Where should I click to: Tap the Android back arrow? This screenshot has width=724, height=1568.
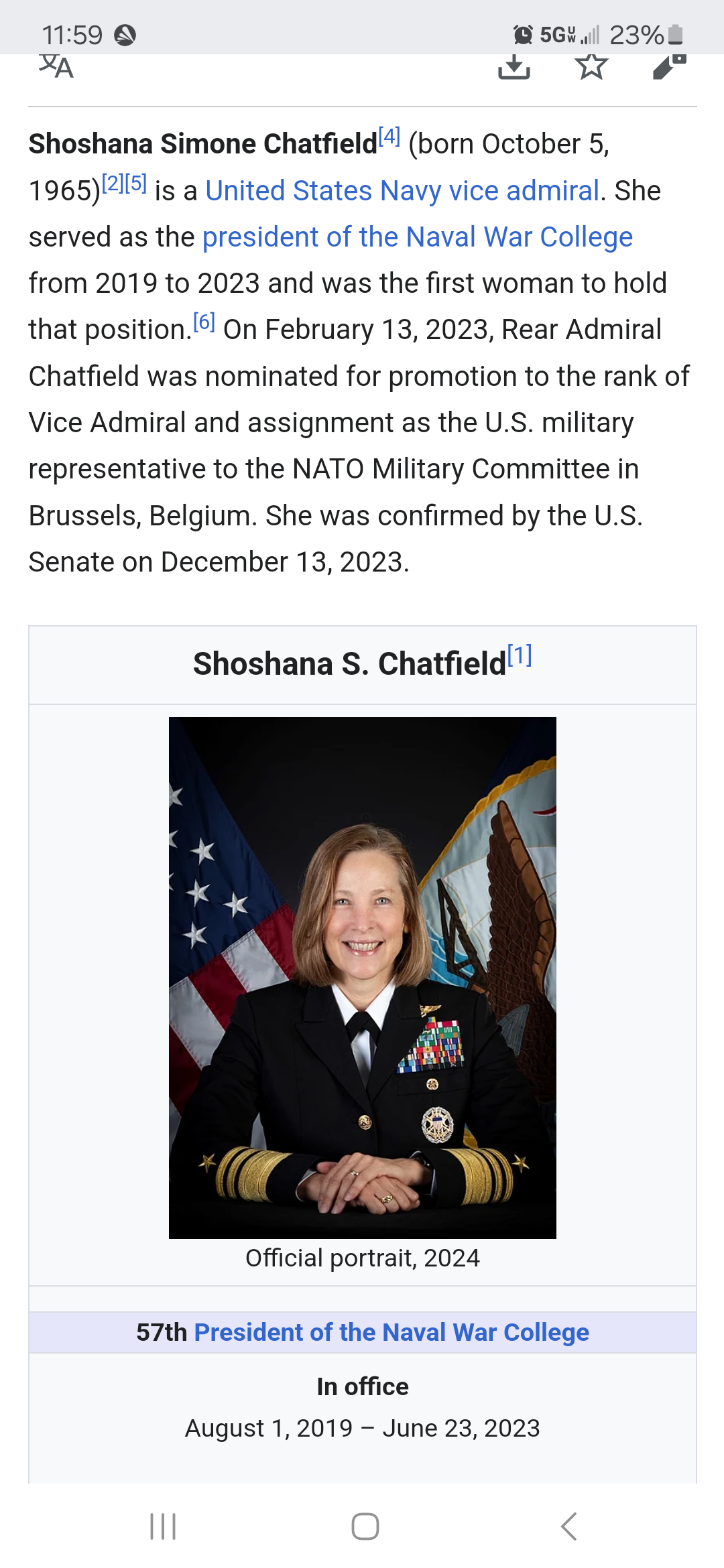(568, 1526)
